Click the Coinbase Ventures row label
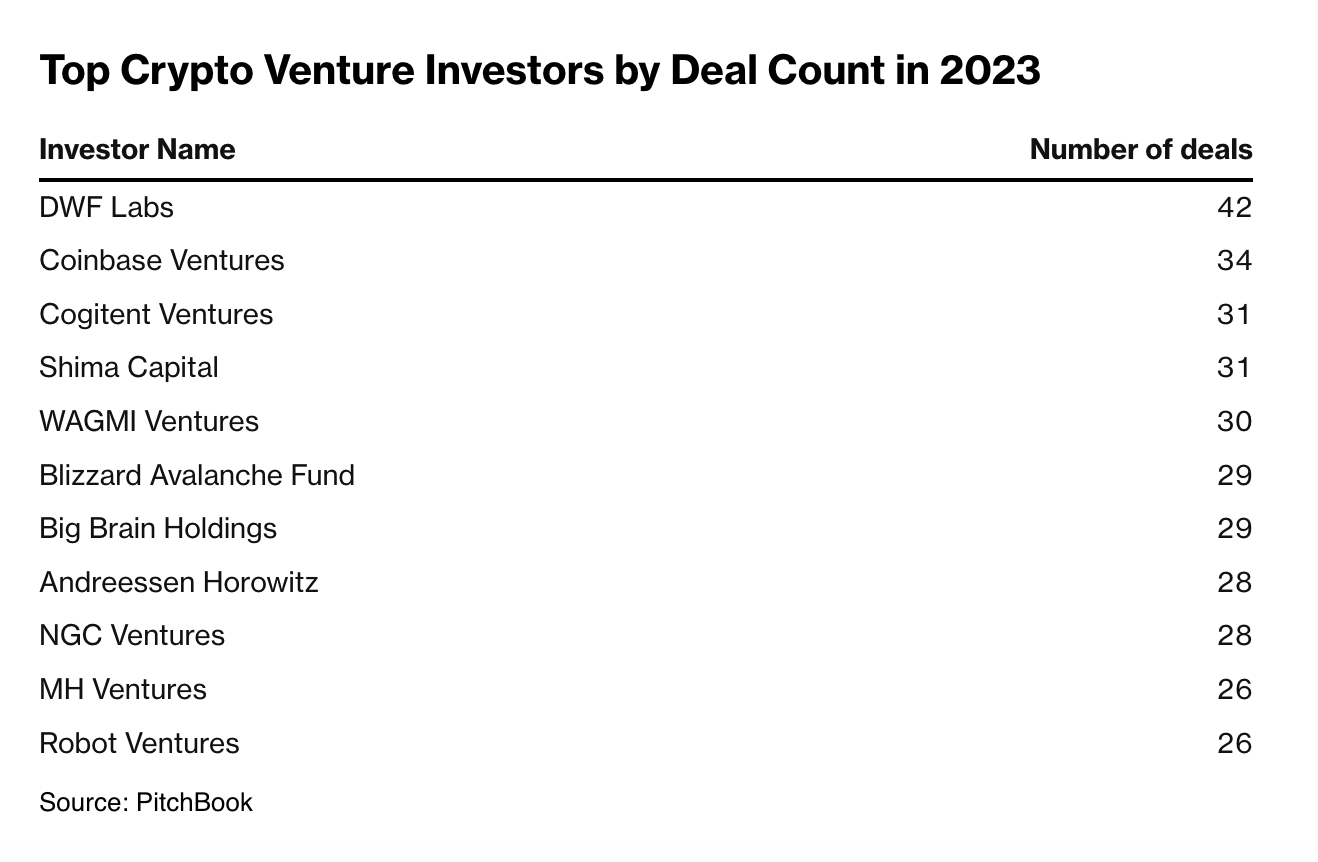The image size is (1318, 862). click(x=162, y=260)
